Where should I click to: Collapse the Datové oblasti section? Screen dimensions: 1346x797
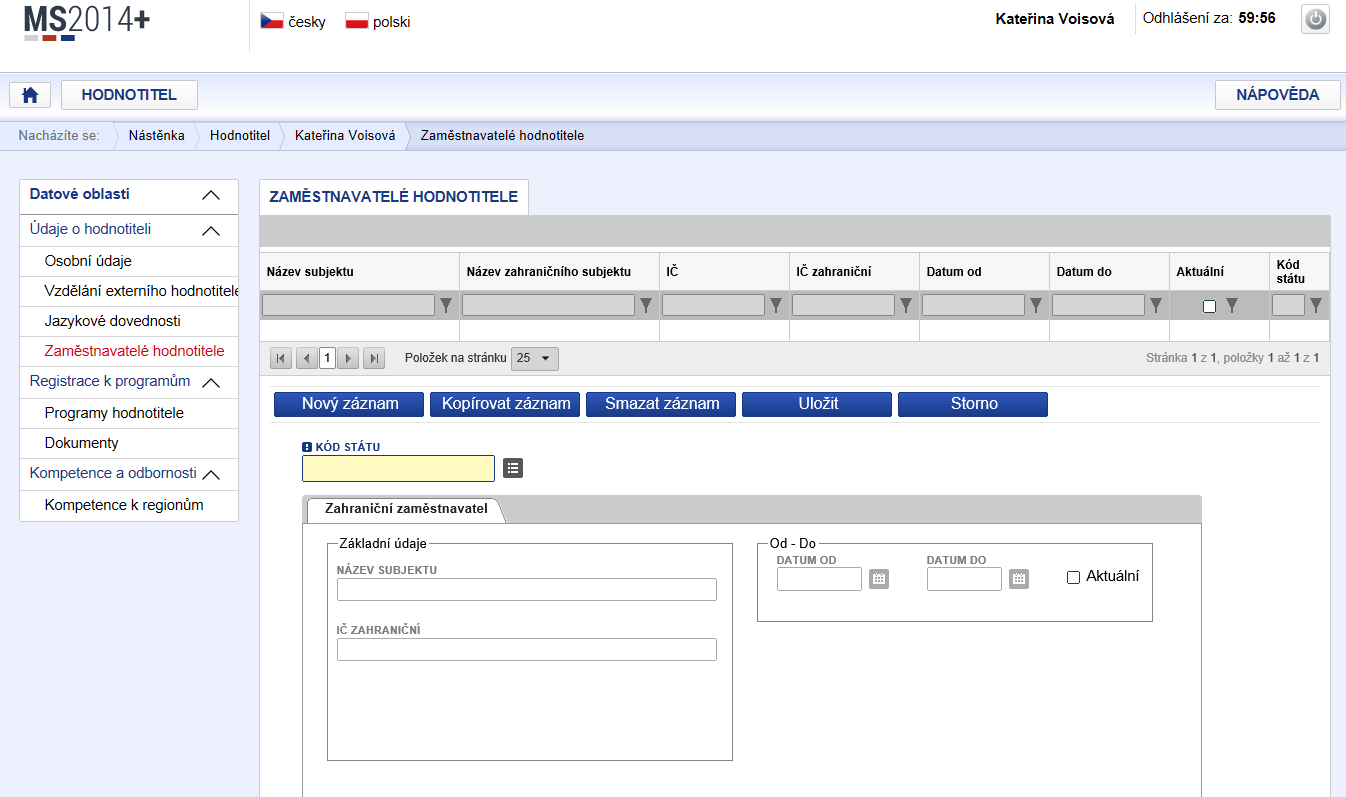click(x=210, y=196)
